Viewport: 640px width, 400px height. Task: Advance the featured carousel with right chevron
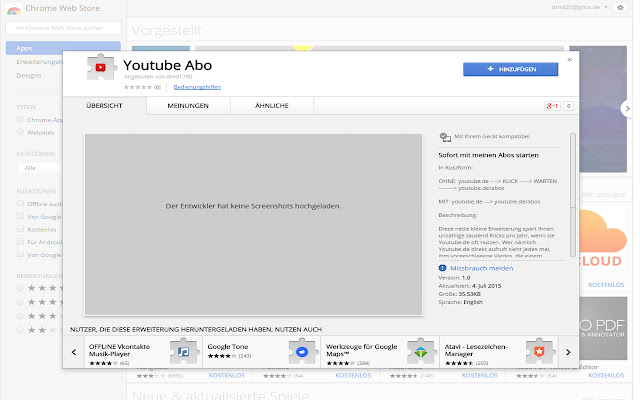628,109
